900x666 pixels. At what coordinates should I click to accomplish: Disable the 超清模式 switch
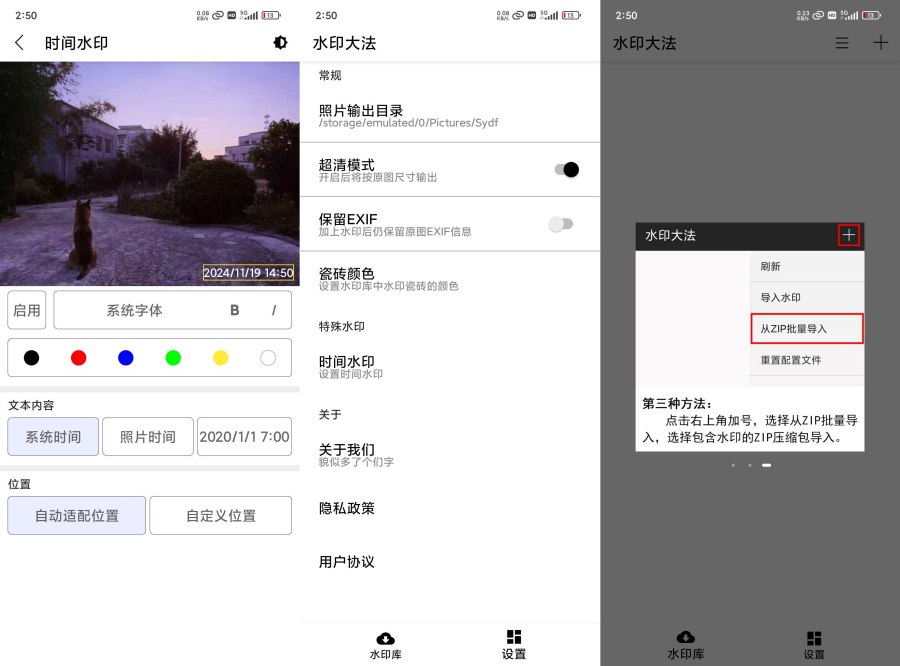click(568, 169)
